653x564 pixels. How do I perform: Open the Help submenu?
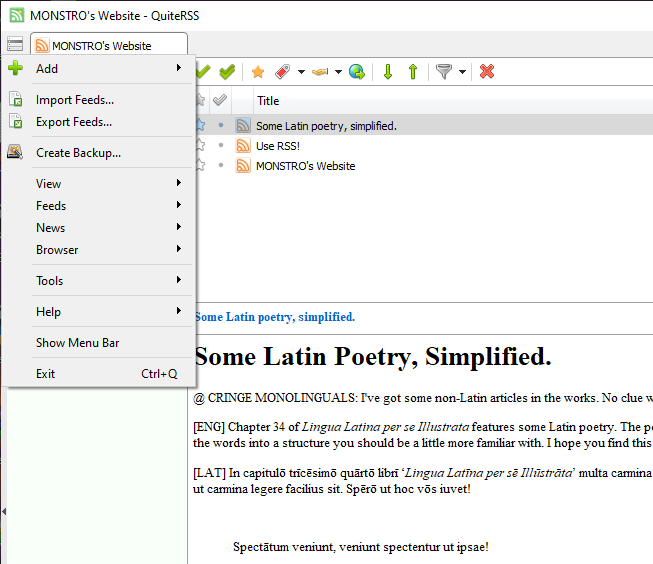pyautogui.click(x=100, y=311)
